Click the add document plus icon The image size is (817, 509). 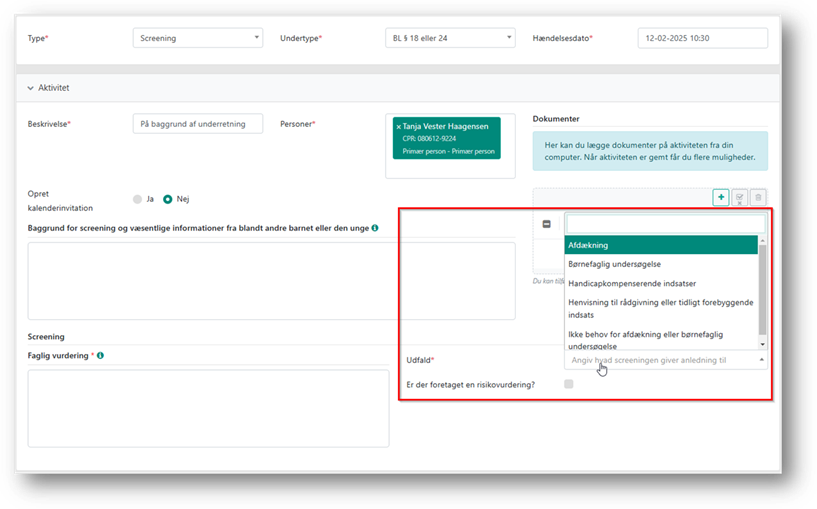tap(720, 198)
